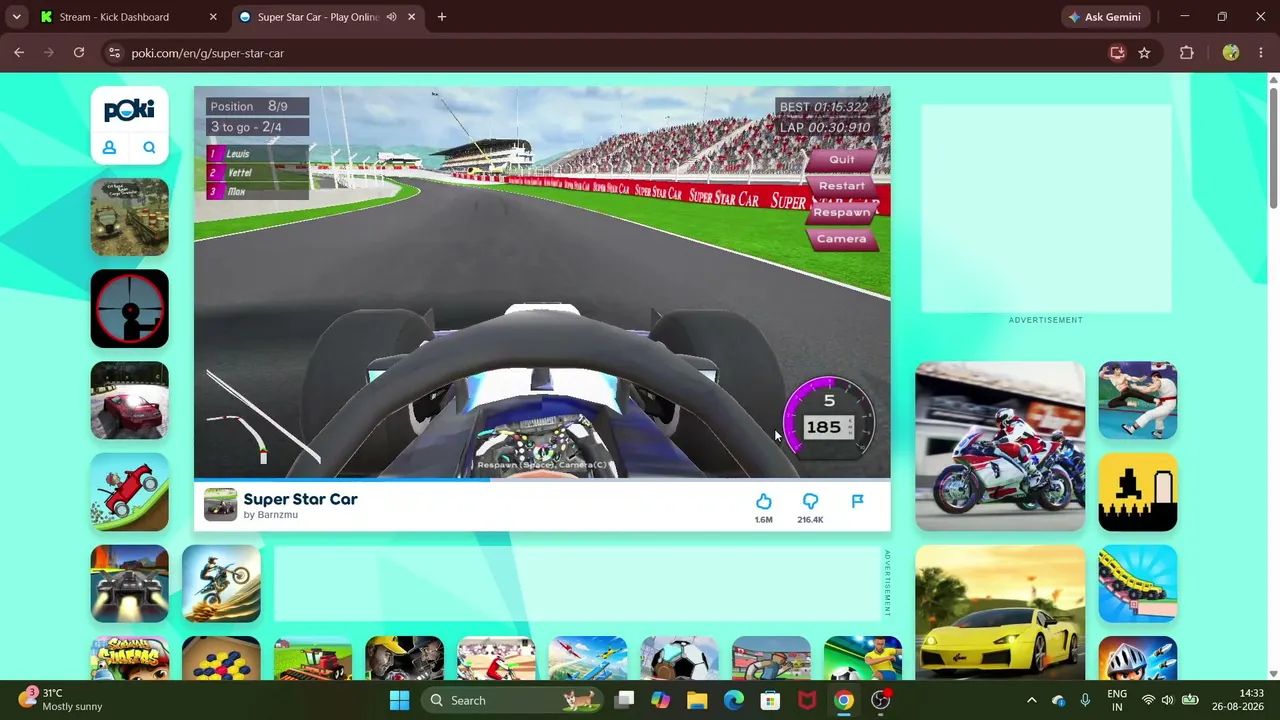
Task: Open the black stickman yellow game thumbnail
Action: (1138, 492)
